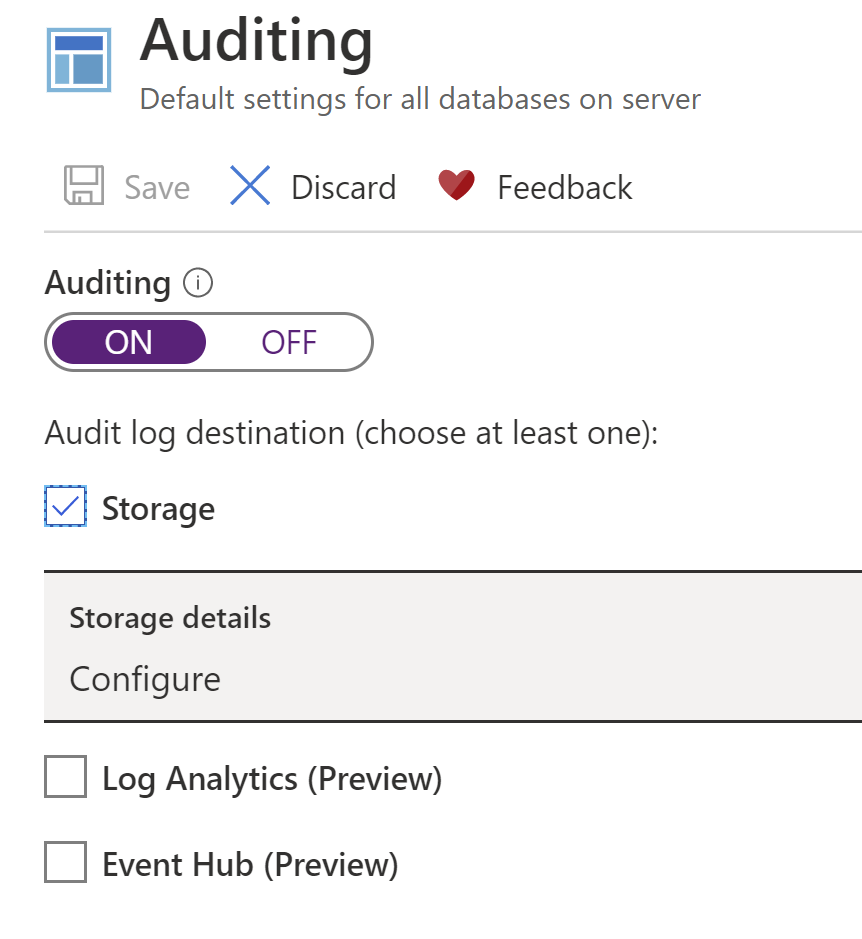Turn auditing ON with the toggle
Viewport: 862px width, 939px height.
click(x=129, y=342)
